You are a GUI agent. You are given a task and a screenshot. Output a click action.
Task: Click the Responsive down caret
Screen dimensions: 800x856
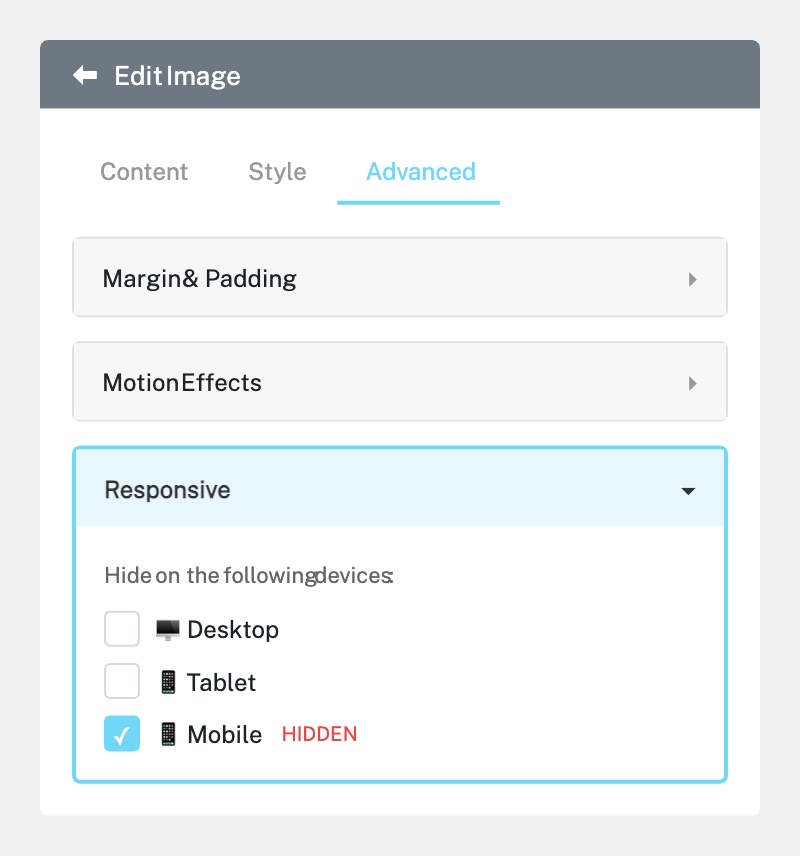[x=689, y=491]
